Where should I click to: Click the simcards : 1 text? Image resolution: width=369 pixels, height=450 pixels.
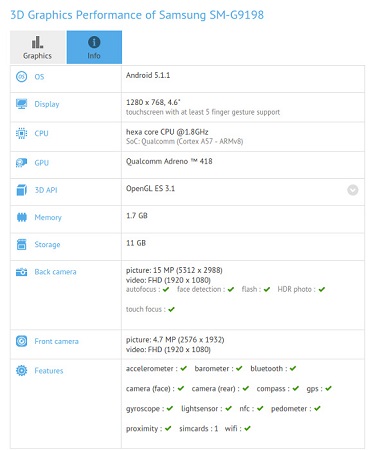click(199, 429)
